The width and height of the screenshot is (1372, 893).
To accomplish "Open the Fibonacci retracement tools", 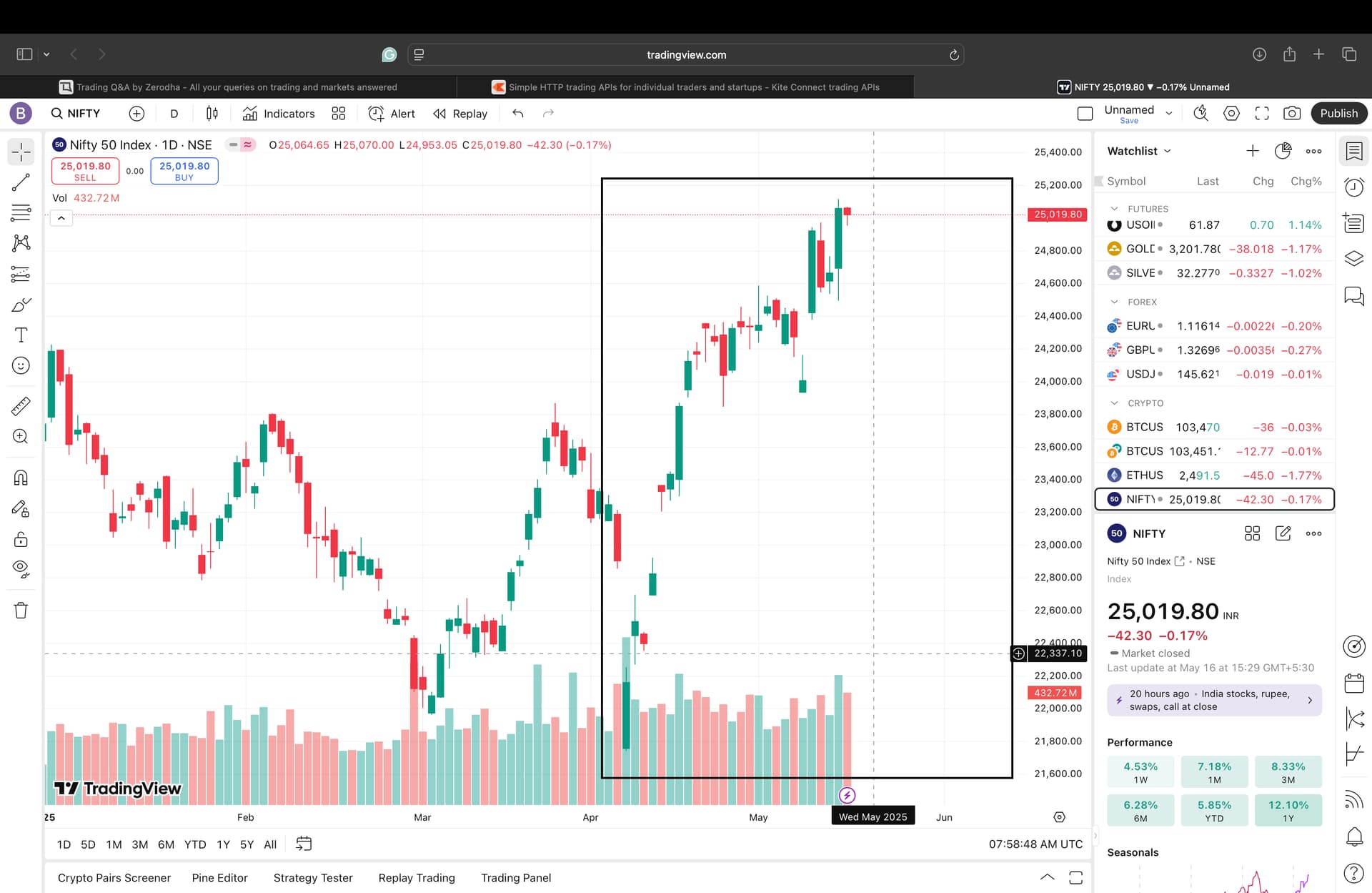I will (x=21, y=212).
